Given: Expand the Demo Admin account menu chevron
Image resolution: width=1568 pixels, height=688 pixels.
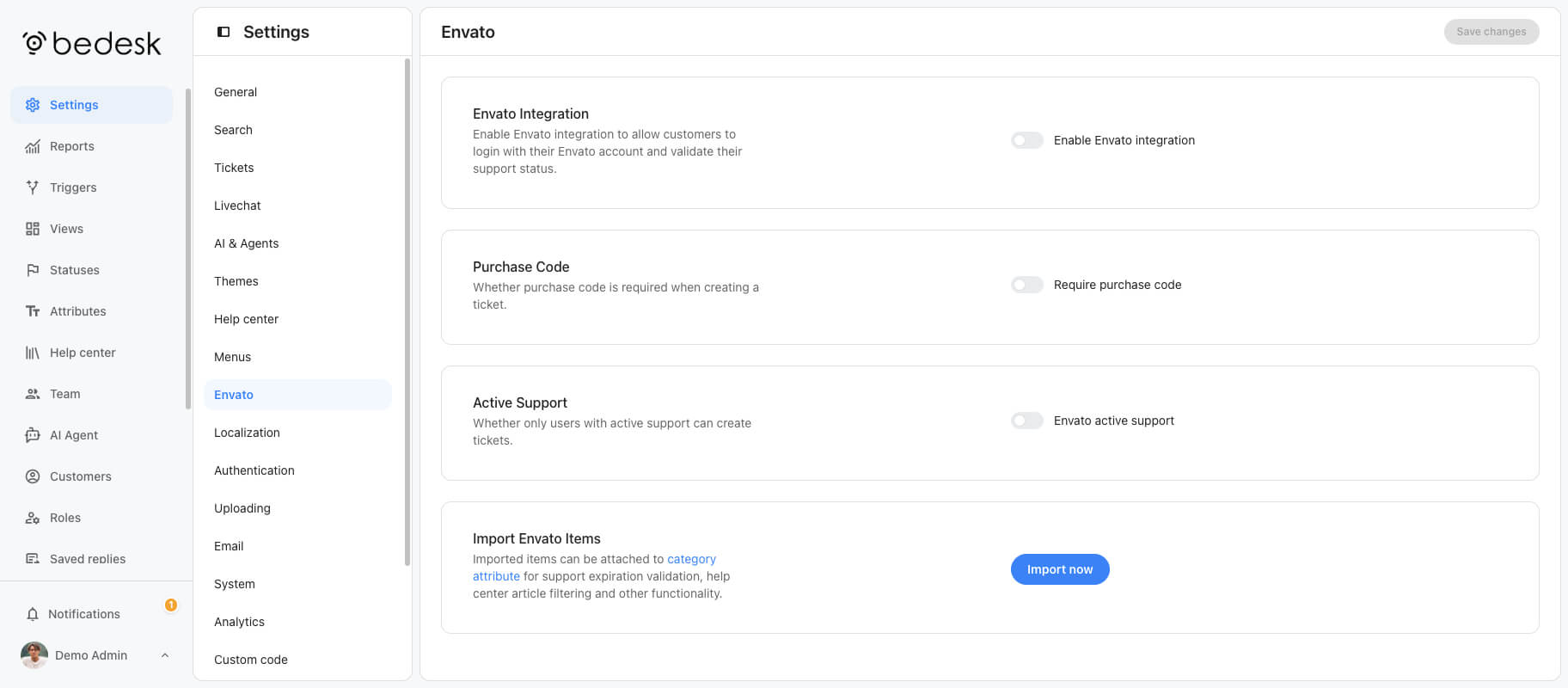Looking at the screenshot, I should 165,655.
